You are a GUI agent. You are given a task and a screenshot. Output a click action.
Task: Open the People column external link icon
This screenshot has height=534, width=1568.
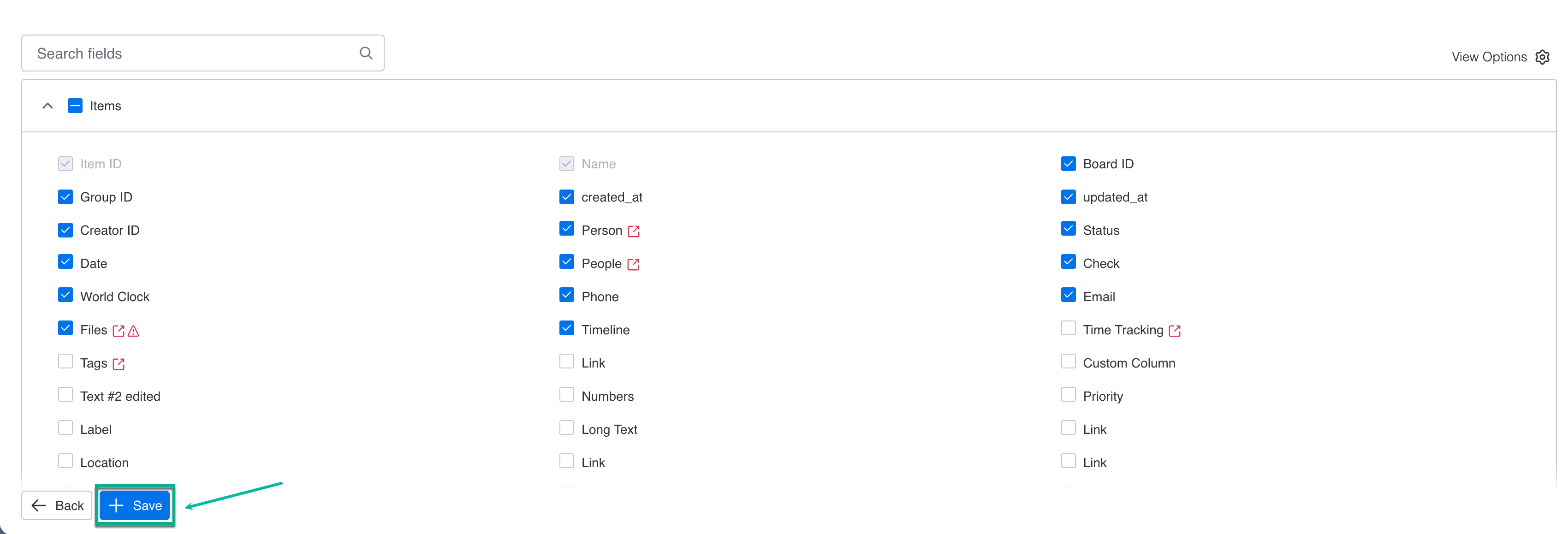pos(634,264)
